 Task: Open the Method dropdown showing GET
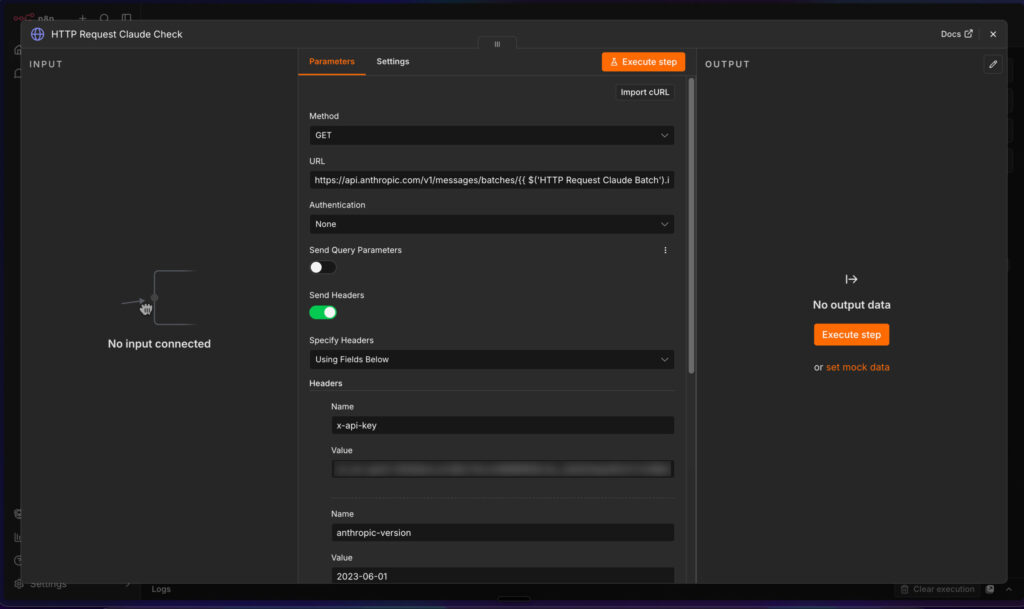(x=491, y=135)
